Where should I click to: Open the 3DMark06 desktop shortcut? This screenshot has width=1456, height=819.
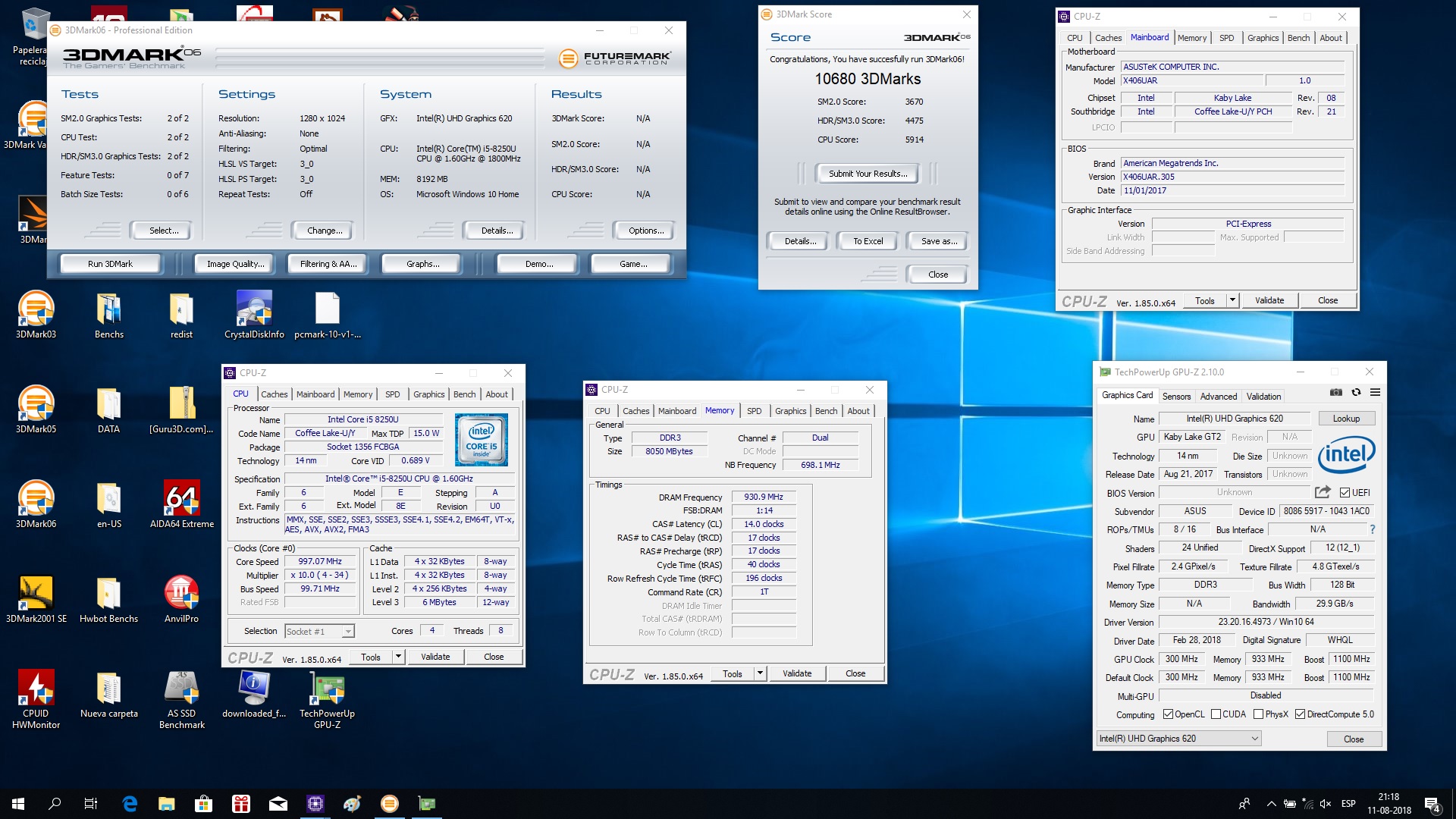coord(36,504)
